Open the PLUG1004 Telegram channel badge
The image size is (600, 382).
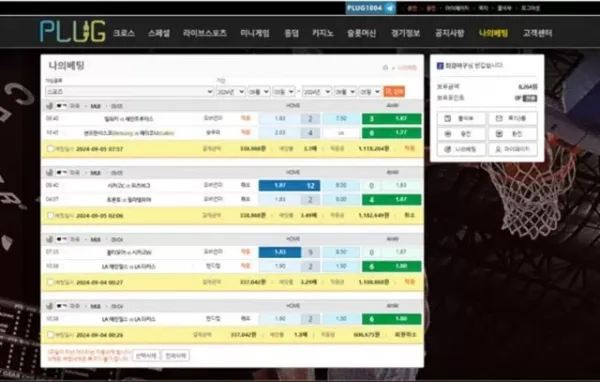coord(370,8)
